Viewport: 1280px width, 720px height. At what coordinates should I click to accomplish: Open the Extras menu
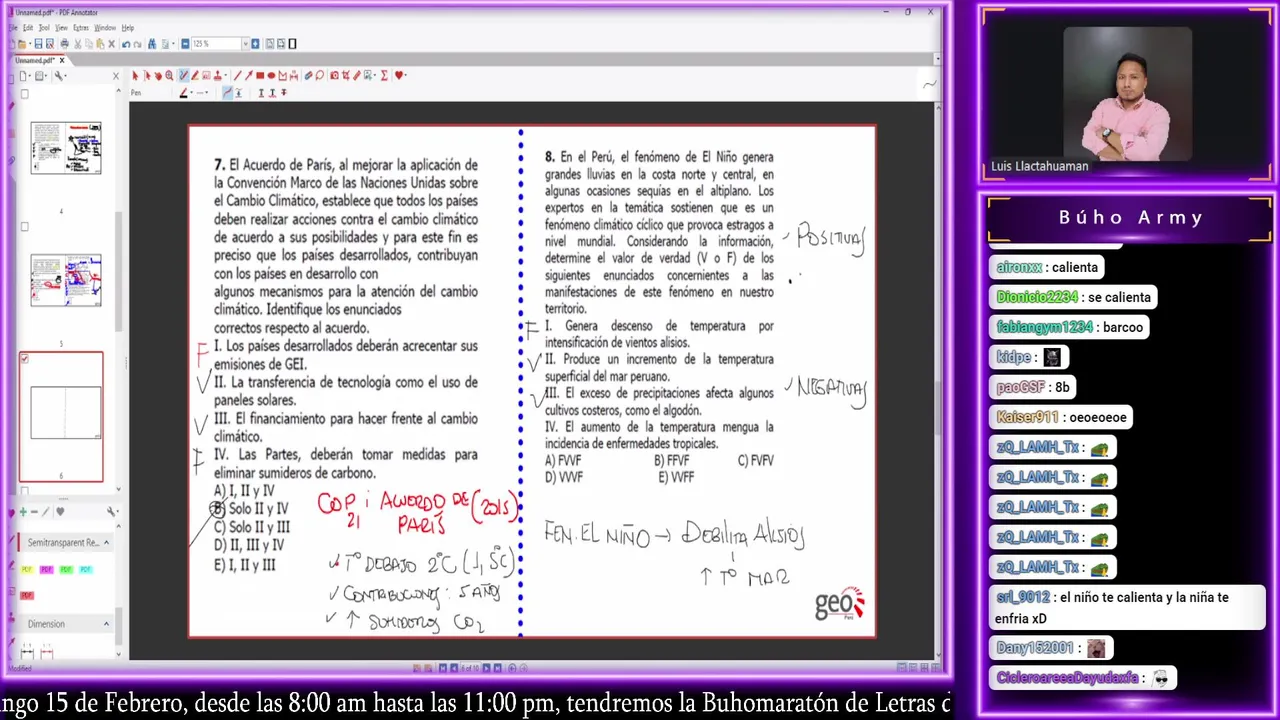tap(81, 28)
